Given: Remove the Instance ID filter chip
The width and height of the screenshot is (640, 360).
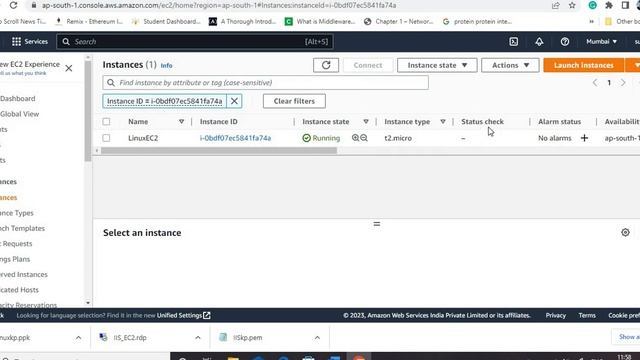Looking at the screenshot, I should 234,101.
